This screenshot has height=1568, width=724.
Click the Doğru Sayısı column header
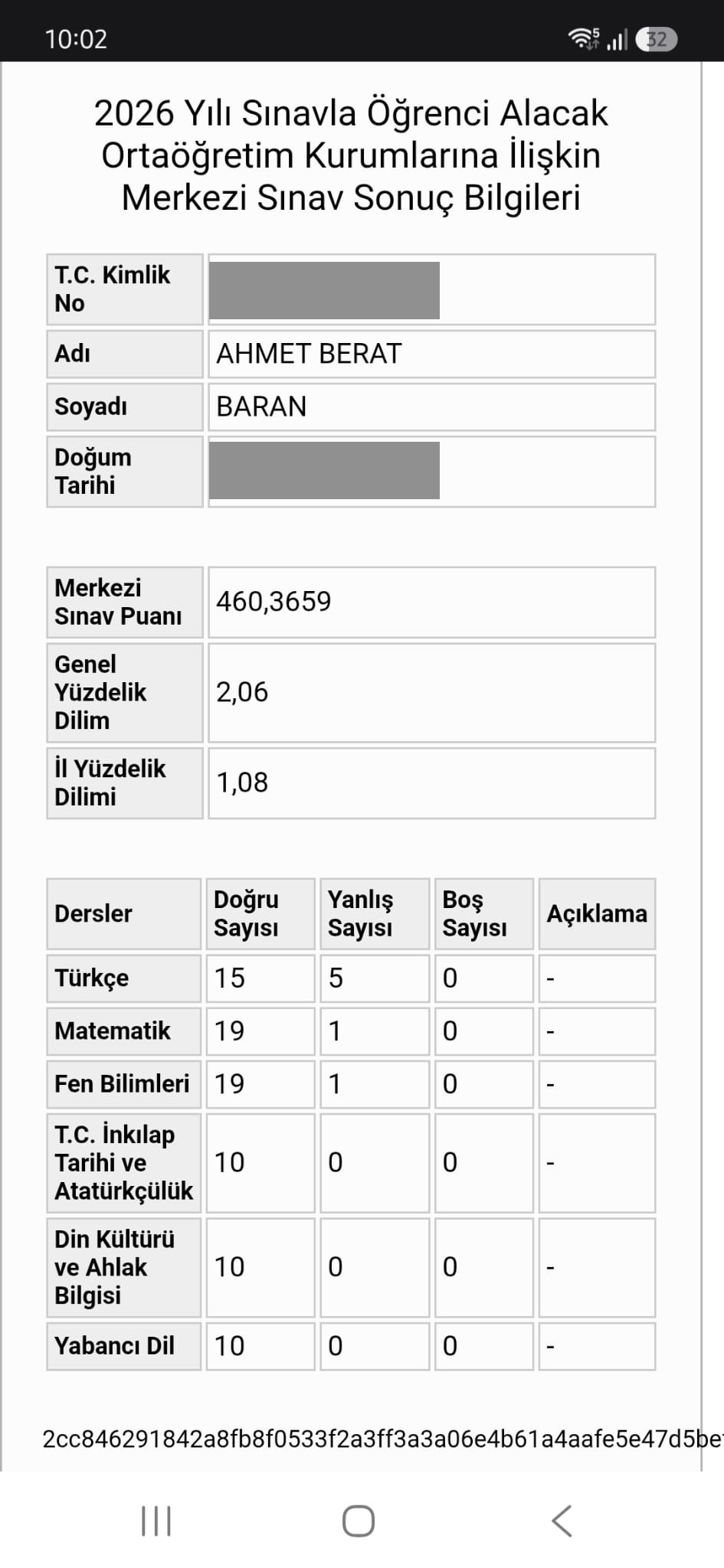pos(260,913)
